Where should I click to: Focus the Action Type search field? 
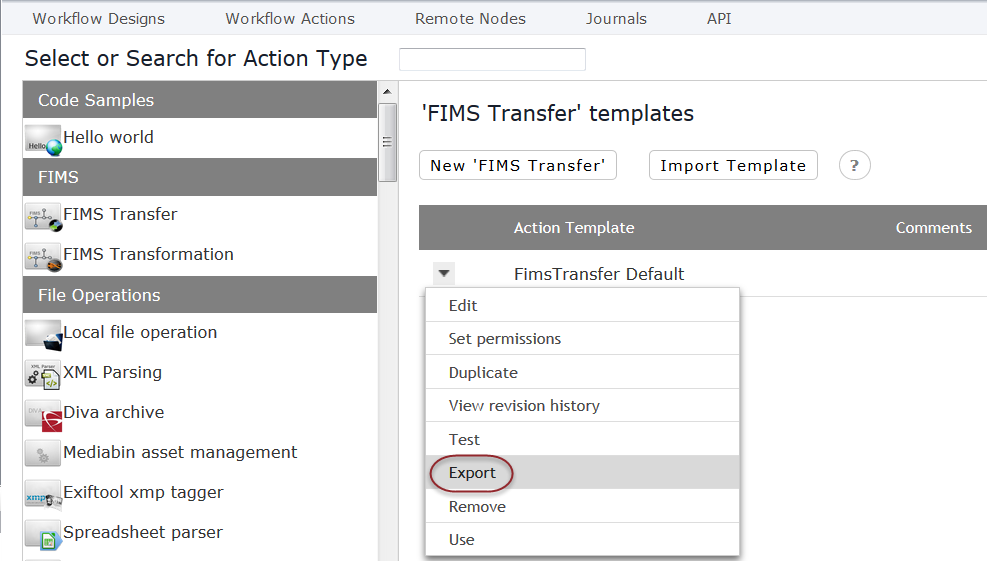pyautogui.click(x=492, y=59)
